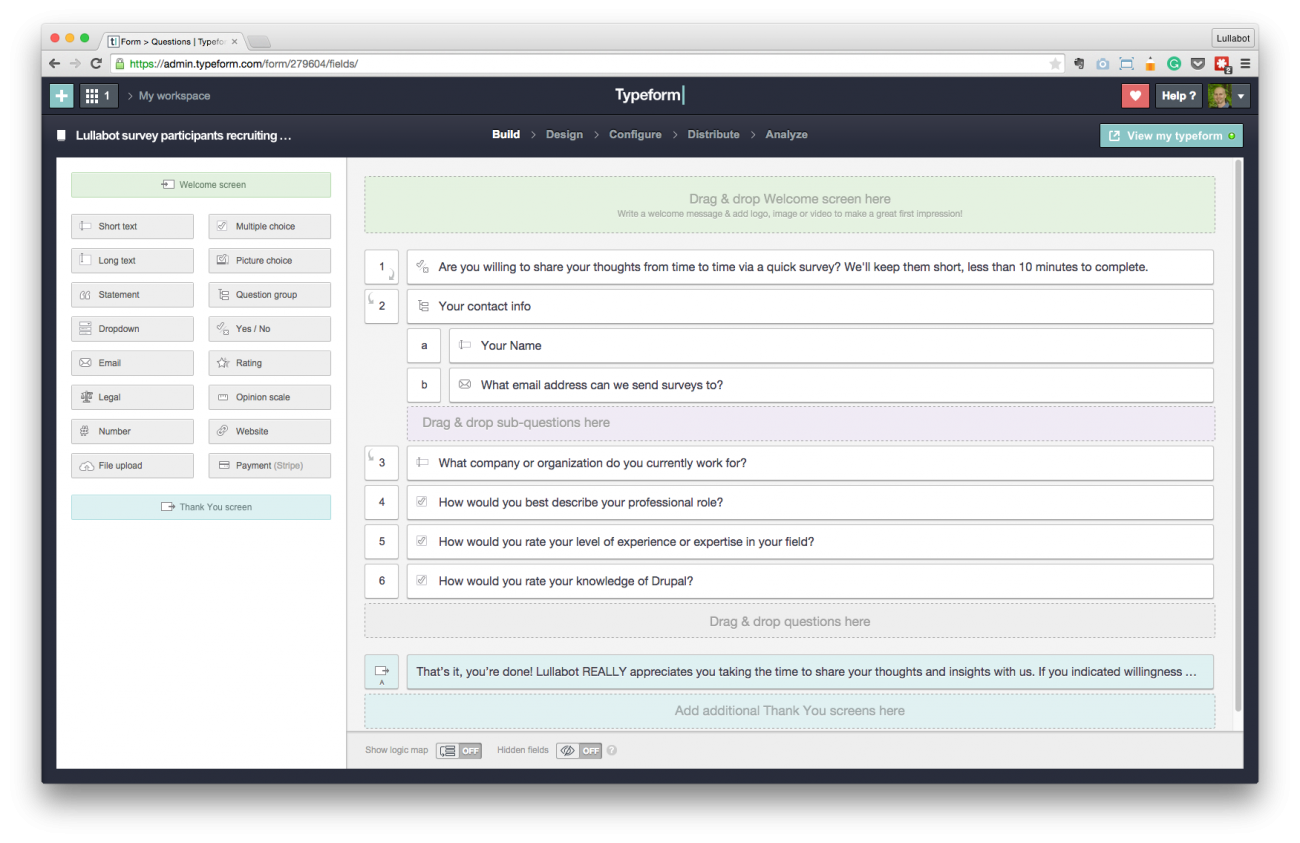Select the Picture choice field type

click(270, 261)
